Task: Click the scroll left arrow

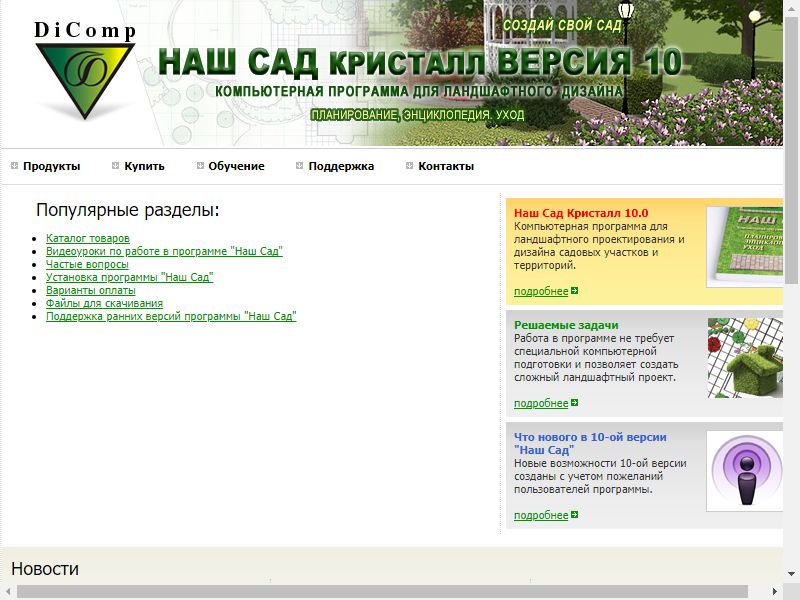Action: click(7, 592)
